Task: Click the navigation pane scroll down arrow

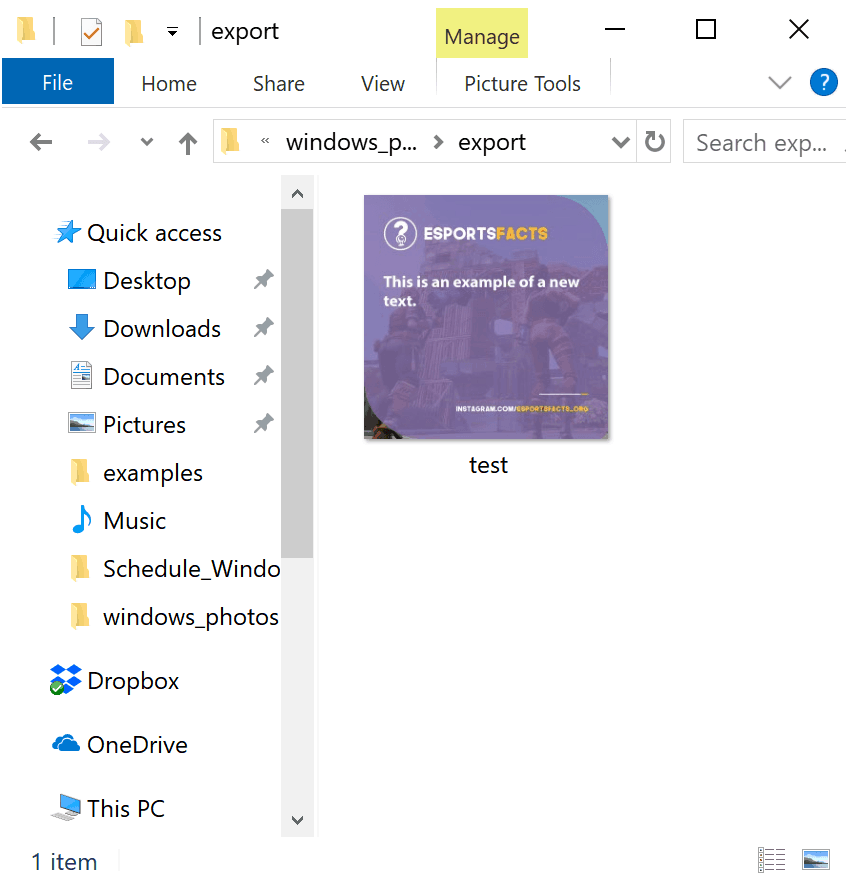Action: click(298, 820)
